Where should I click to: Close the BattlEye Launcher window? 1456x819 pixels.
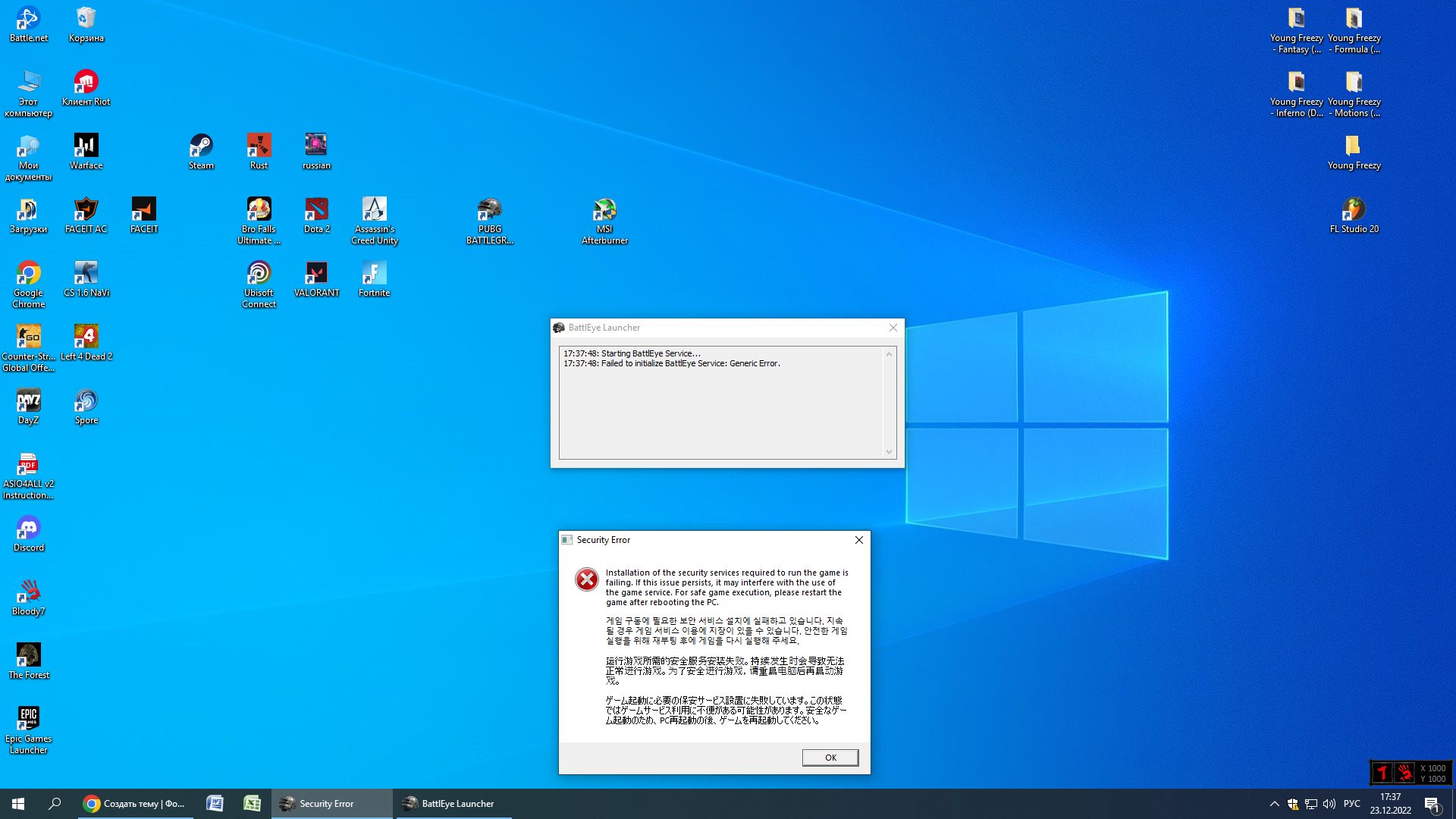coord(893,328)
